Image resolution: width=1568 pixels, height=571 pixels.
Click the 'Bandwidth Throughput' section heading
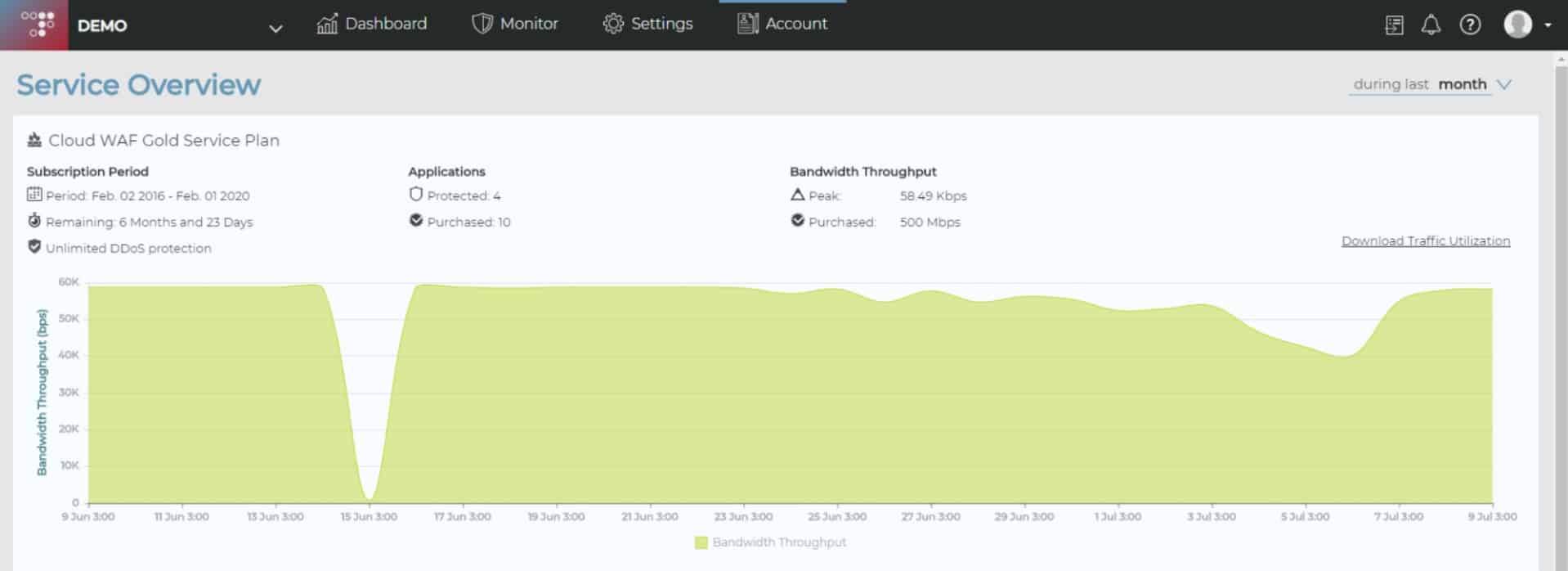tap(863, 171)
